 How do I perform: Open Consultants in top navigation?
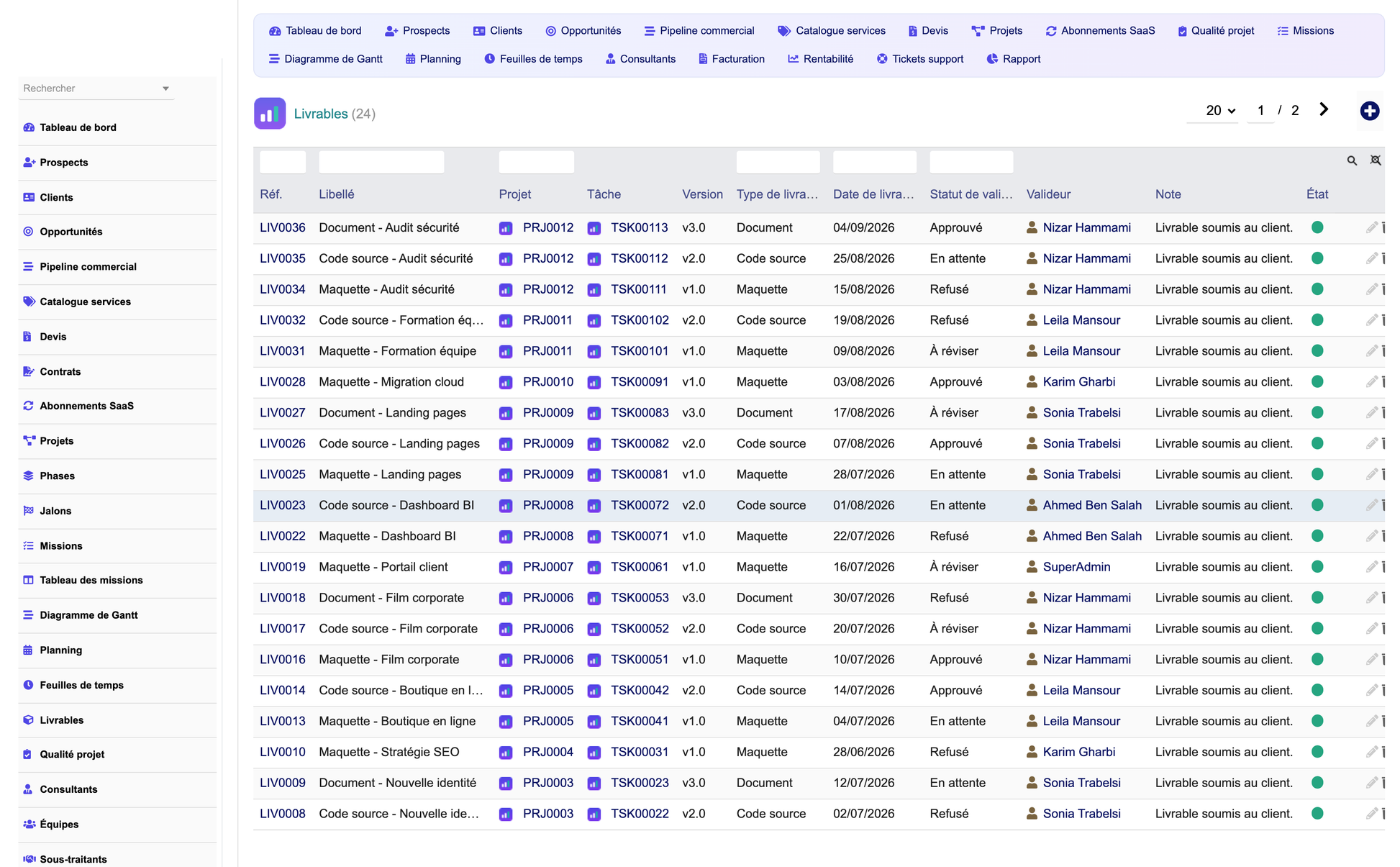click(x=640, y=59)
